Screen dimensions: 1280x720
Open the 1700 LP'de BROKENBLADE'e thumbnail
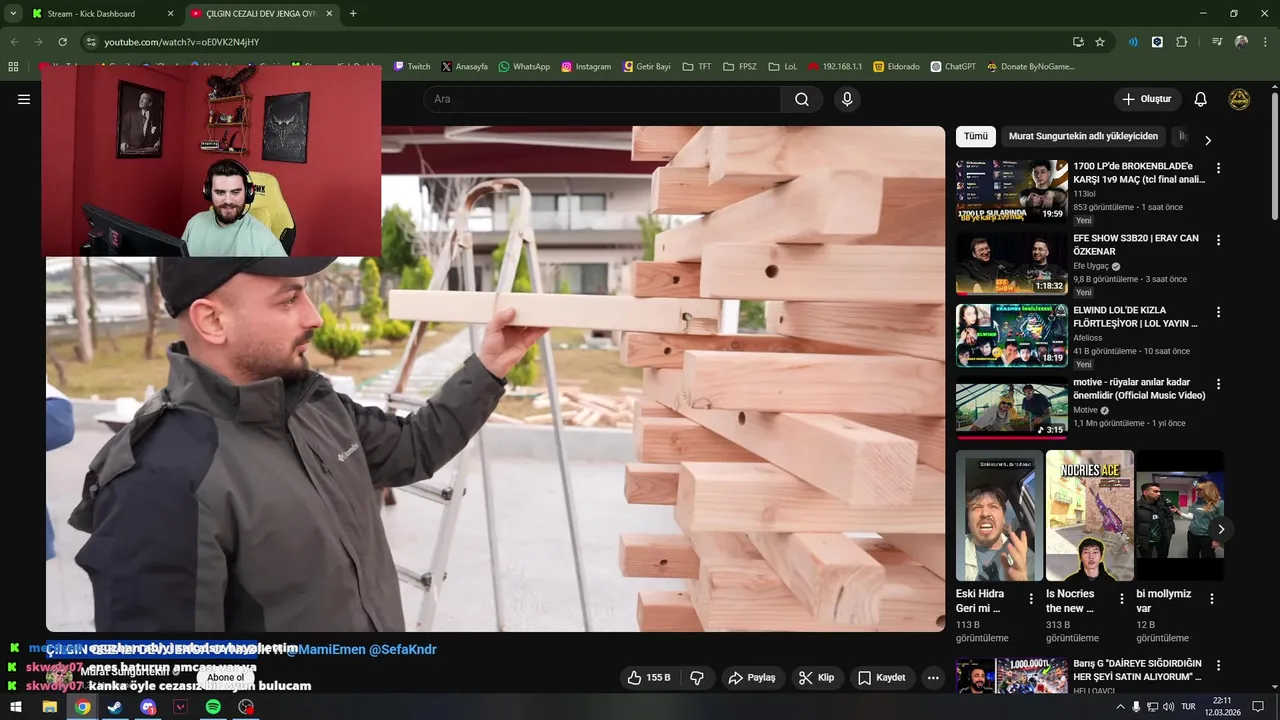(1011, 190)
